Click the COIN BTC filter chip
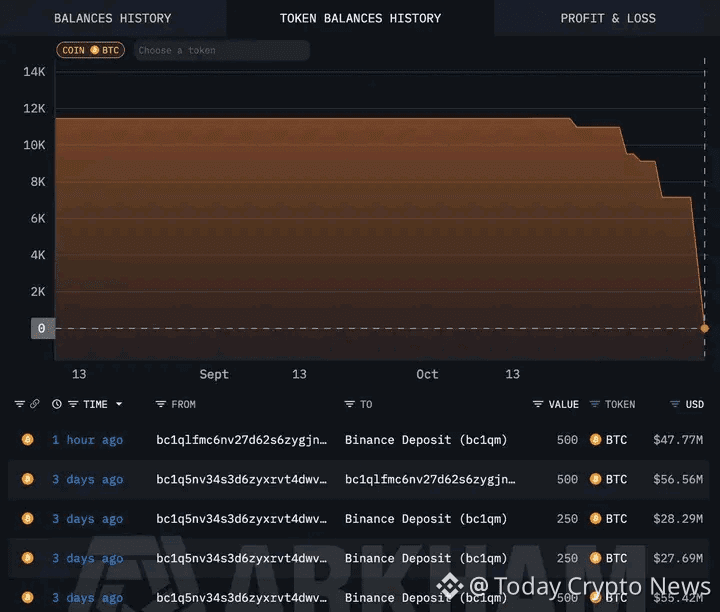Viewport: 720px width, 612px height. pyautogui.click(x=90, y=50)
